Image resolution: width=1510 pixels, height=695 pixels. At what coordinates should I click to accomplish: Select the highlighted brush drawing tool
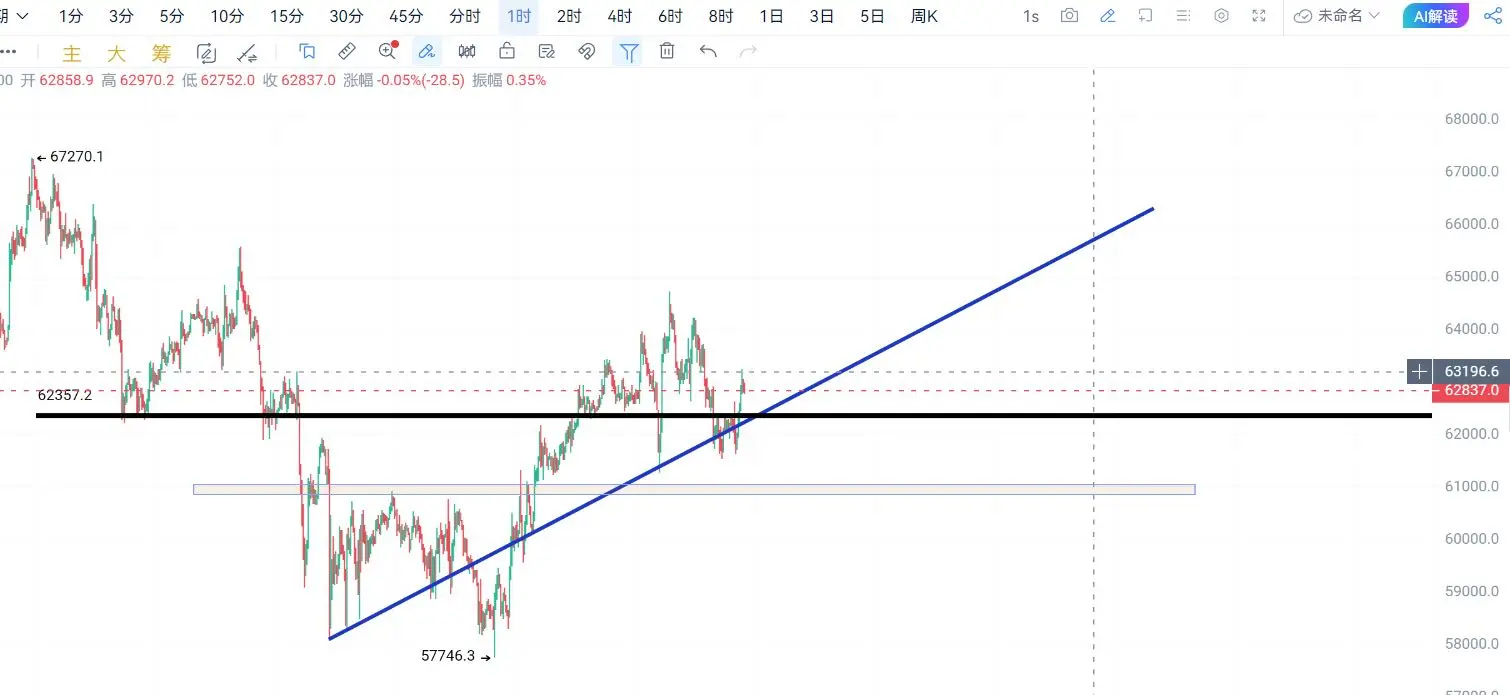(427, 52)
